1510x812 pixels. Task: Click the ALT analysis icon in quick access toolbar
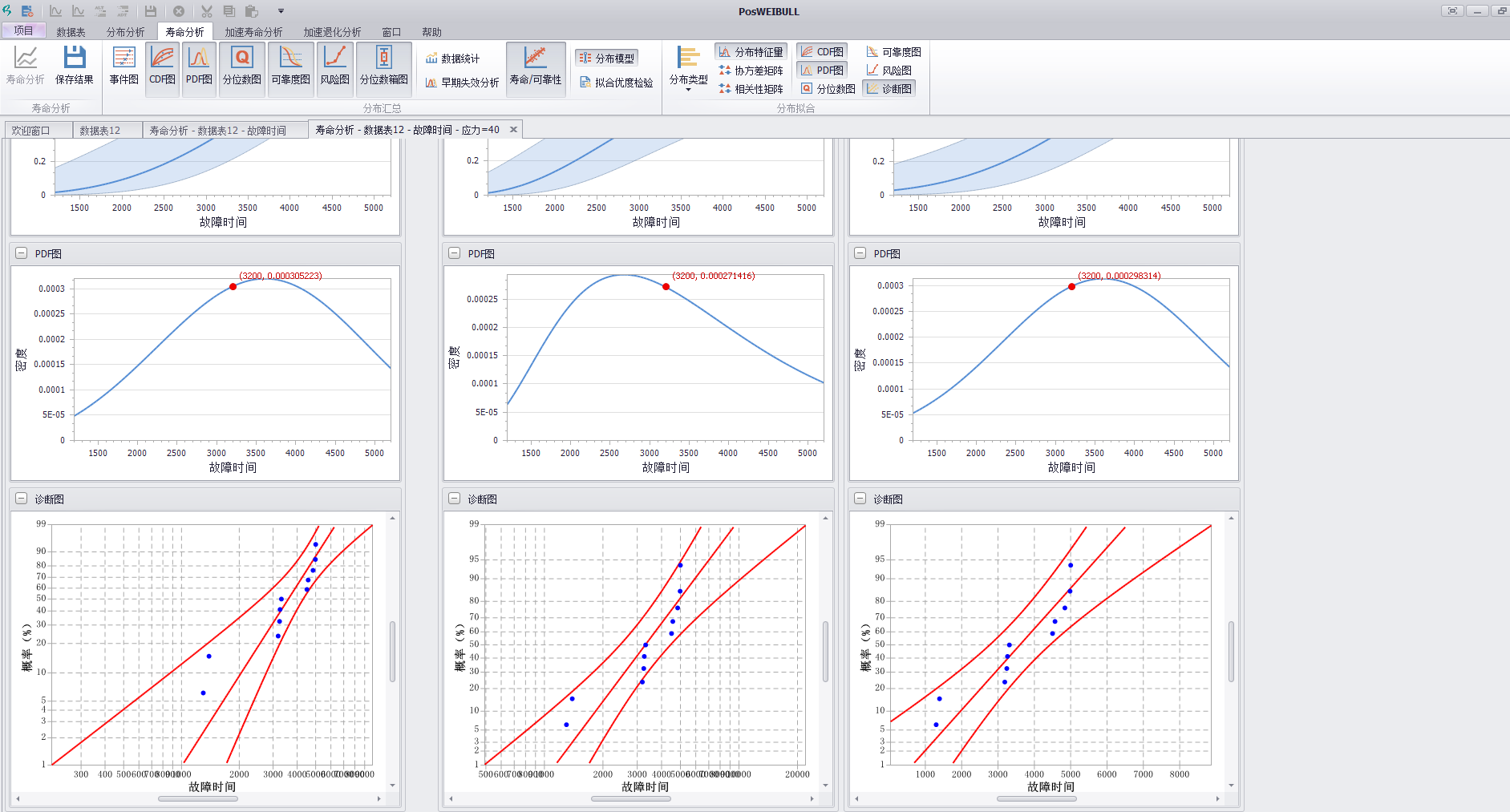click(x=101, y=11)
